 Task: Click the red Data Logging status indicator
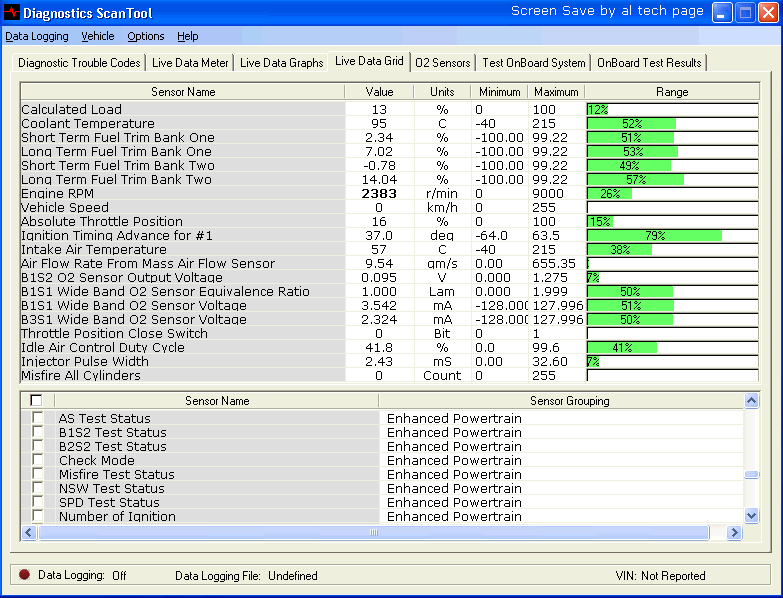24,575
